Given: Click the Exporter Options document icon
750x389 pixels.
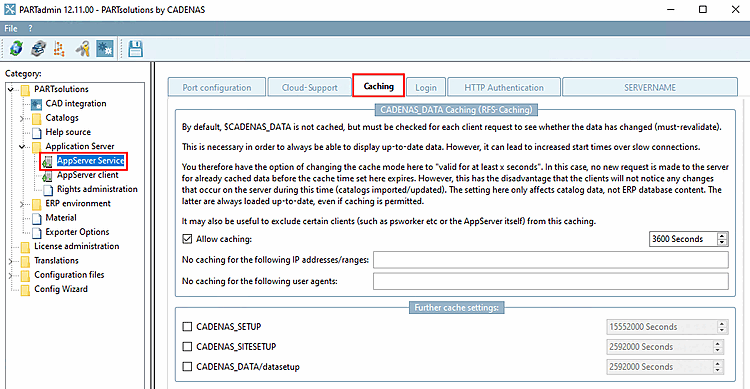Looking at the screenshot, I should coord(37,233).
